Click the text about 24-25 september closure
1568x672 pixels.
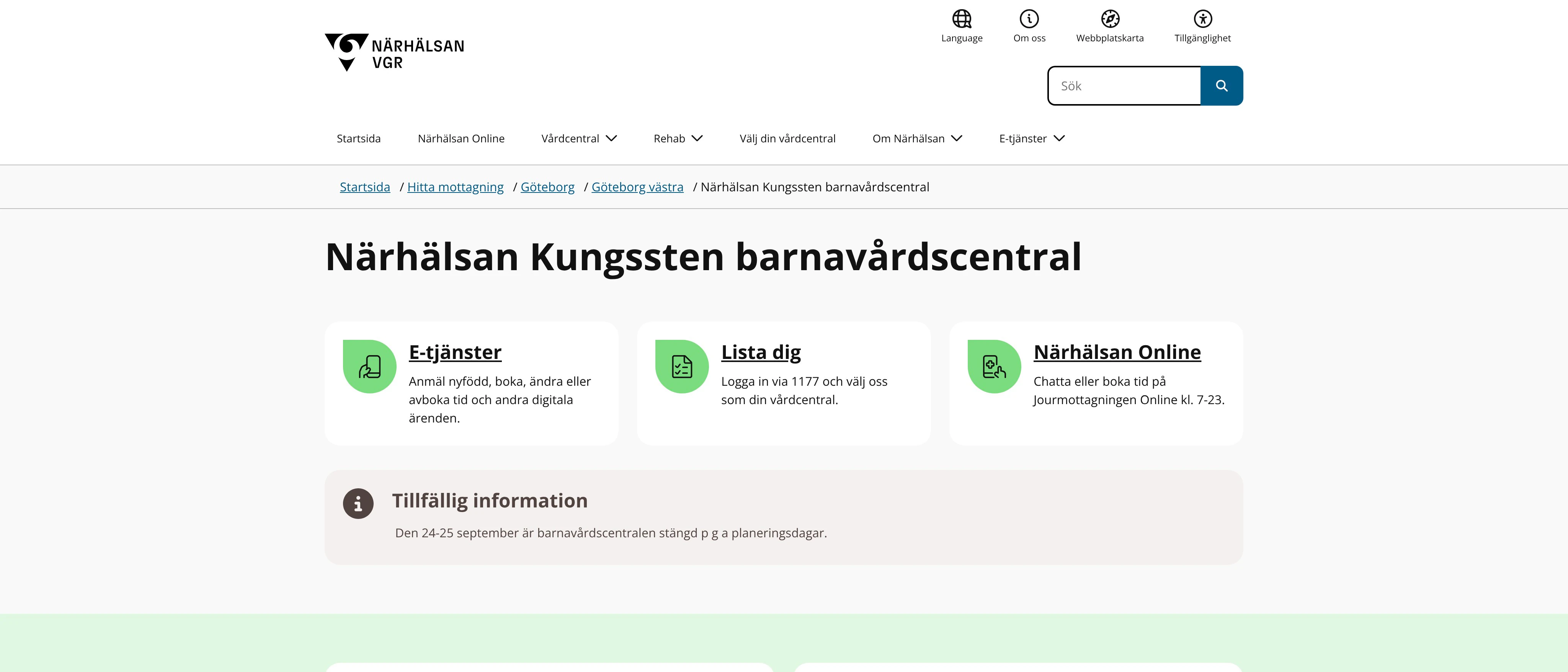611,533
